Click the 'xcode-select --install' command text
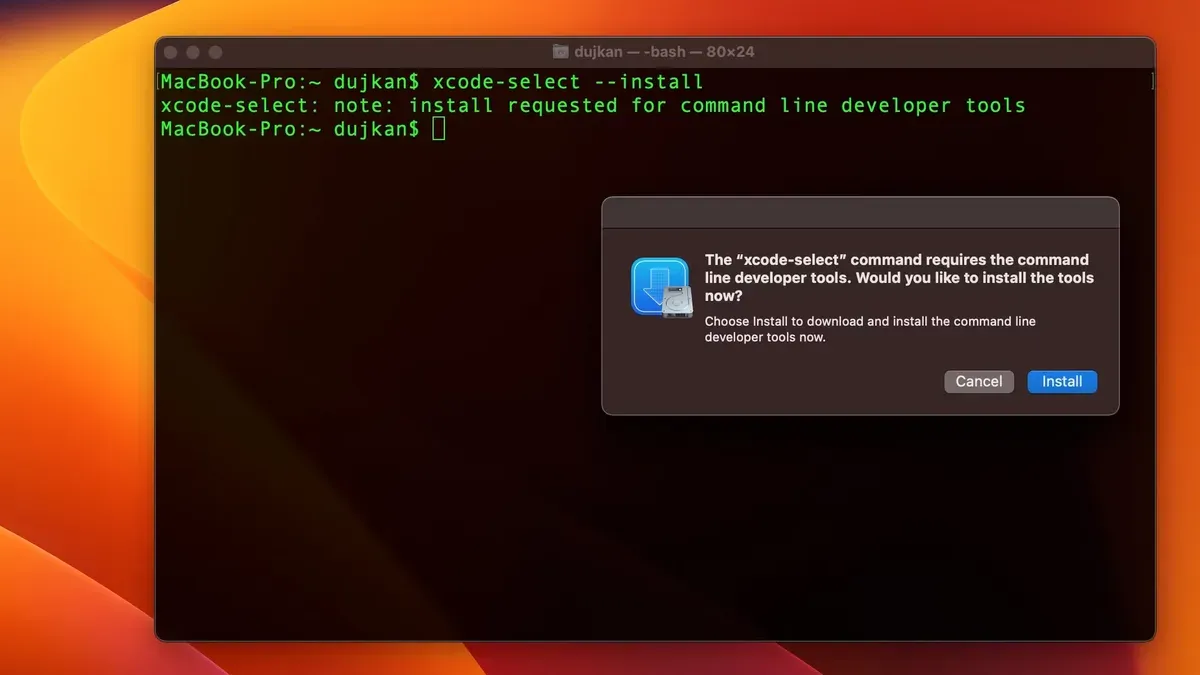 (x=568, y=81)
